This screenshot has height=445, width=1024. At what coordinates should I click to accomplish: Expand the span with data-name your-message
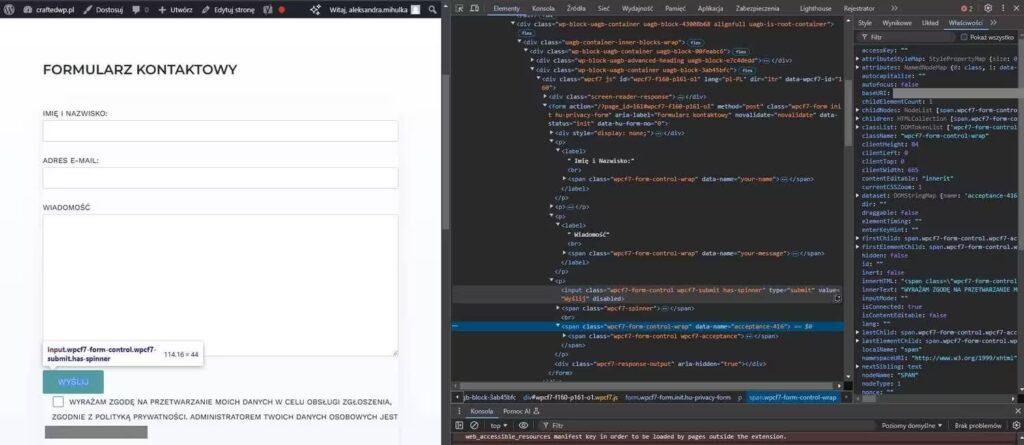click(x=565, y=253)
